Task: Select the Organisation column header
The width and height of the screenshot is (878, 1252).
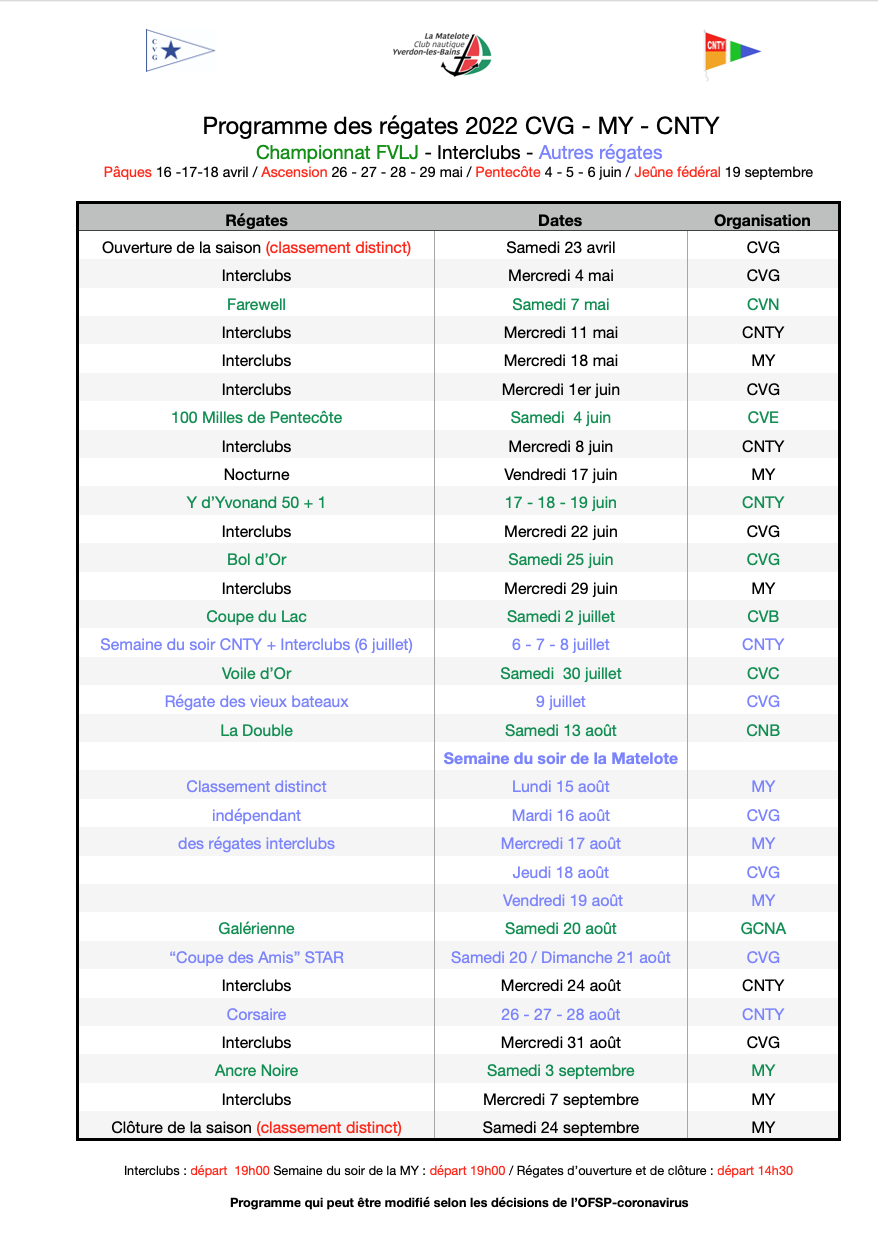Action: click(762, 220)
